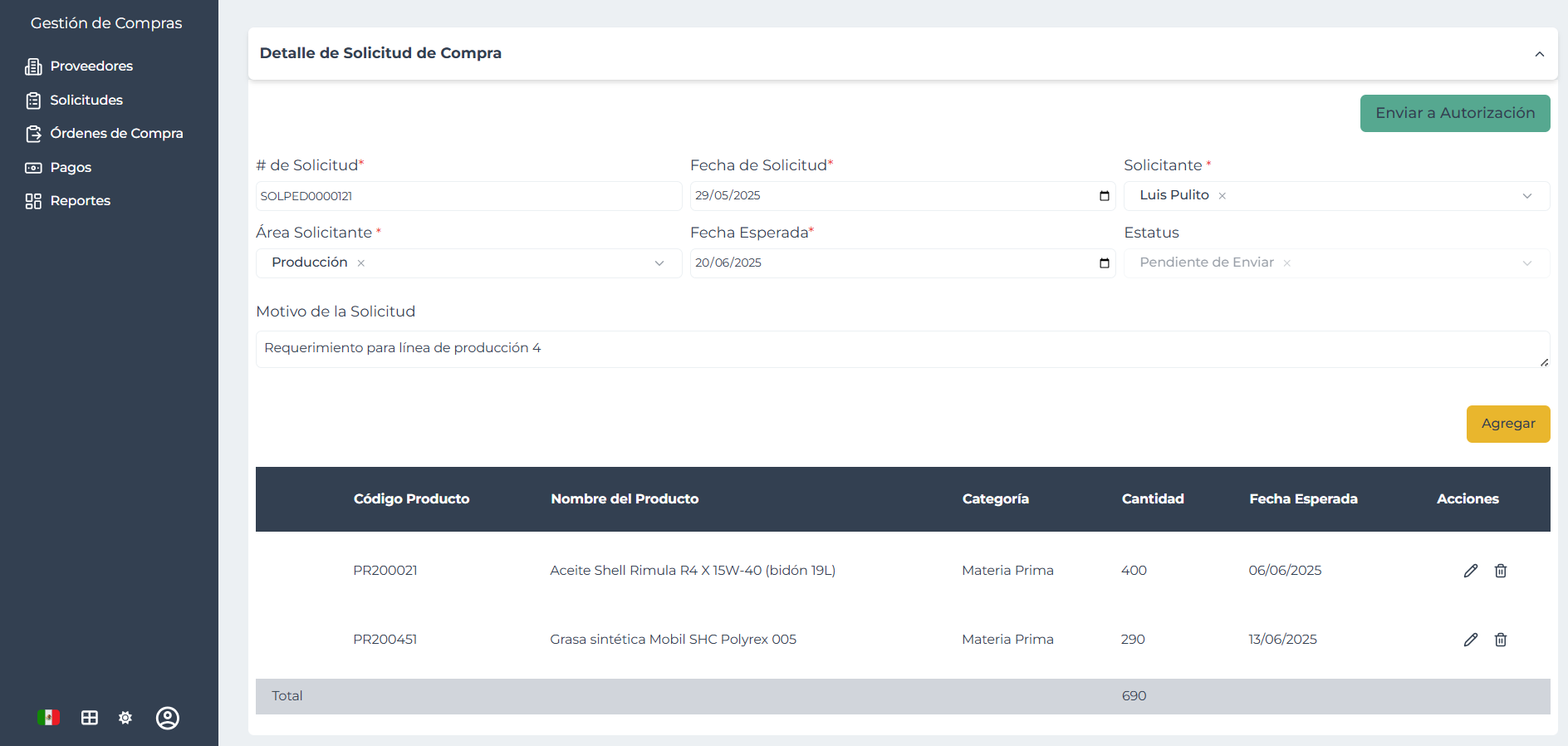Screen dimensions: 1568x746
Task: Open calendar picker for Fecha Esperada
Action: click(x=1104, y=263)
